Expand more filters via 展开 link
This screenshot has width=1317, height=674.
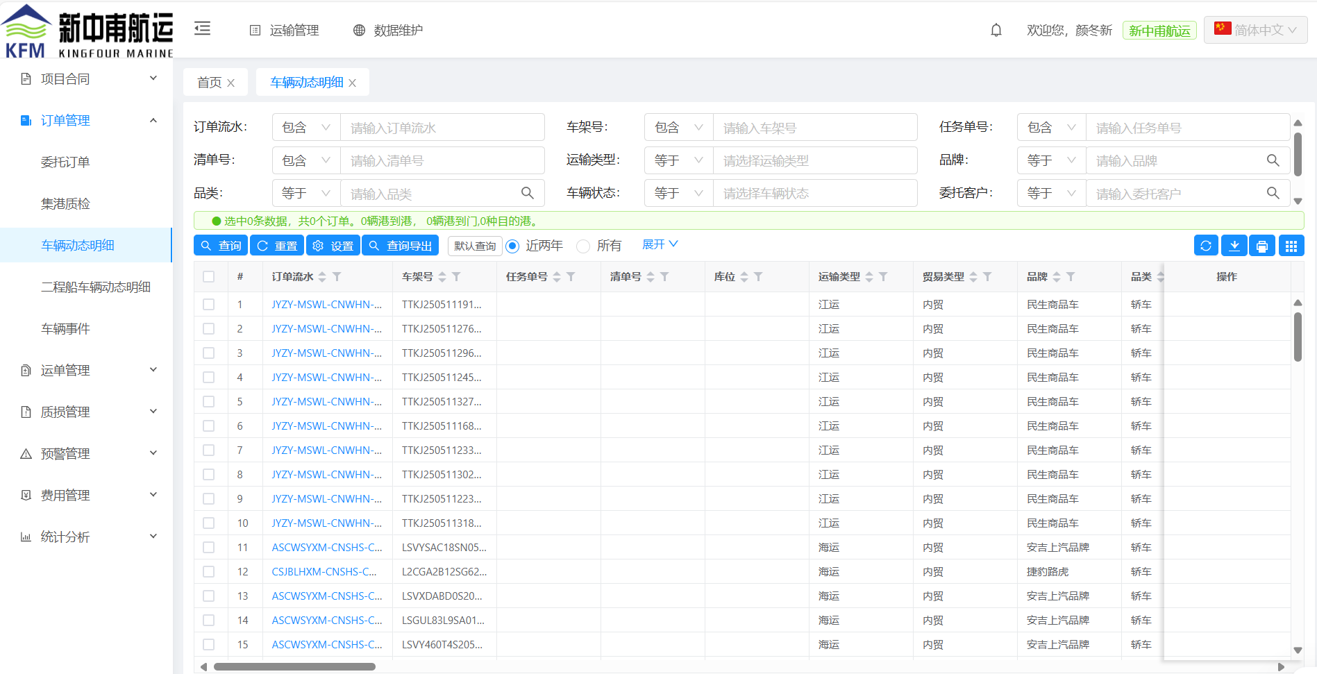(x=660, y=245)
